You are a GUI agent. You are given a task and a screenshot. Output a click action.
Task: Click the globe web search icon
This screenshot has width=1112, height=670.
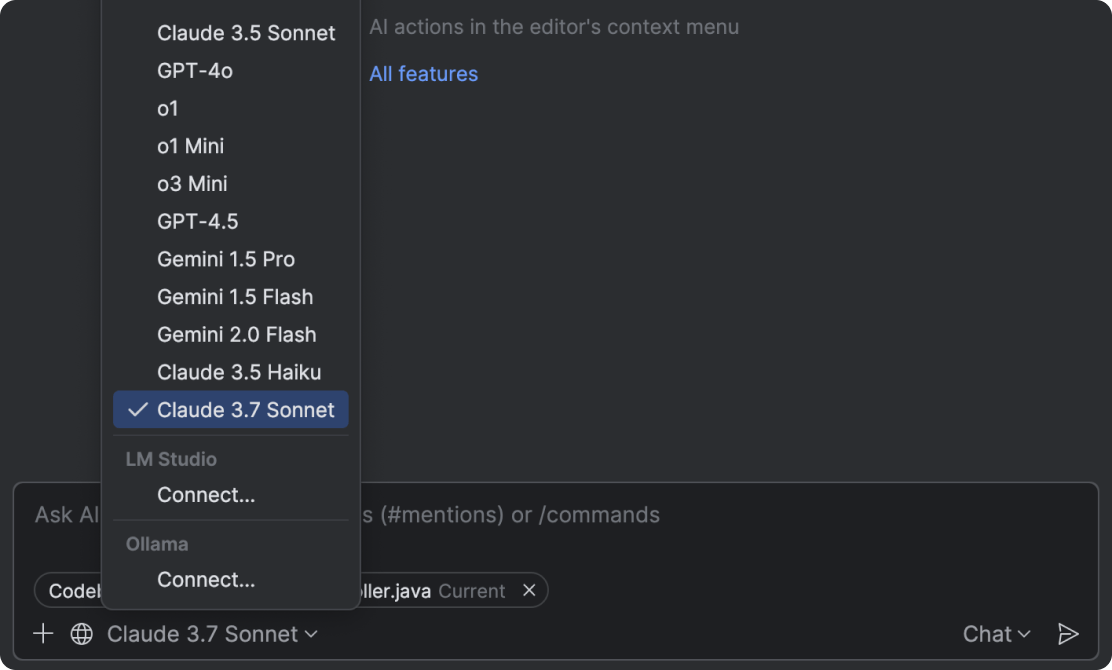click(x=82, y=634)
